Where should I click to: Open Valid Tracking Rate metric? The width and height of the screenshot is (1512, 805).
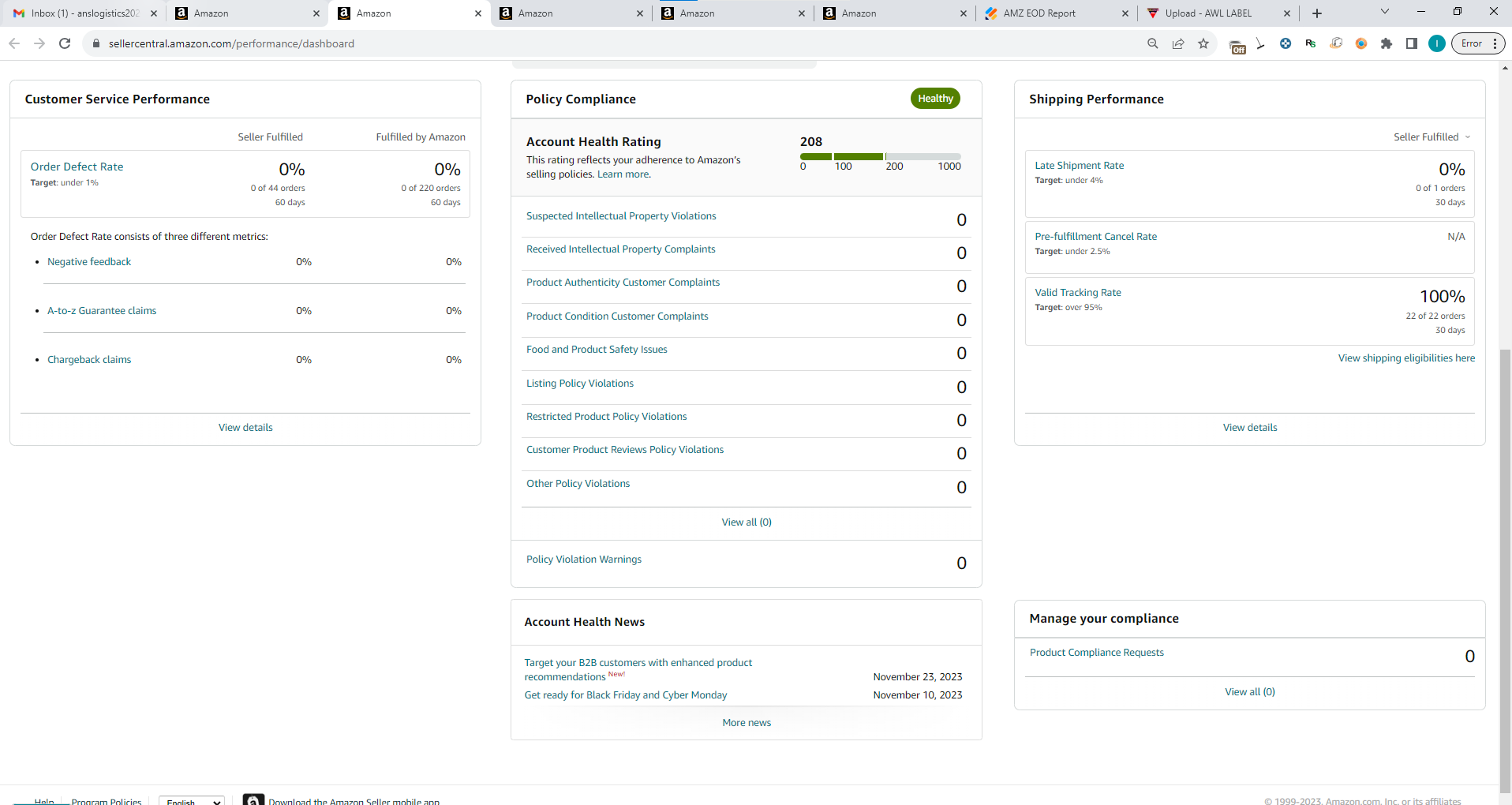[x=1078, y=292]
